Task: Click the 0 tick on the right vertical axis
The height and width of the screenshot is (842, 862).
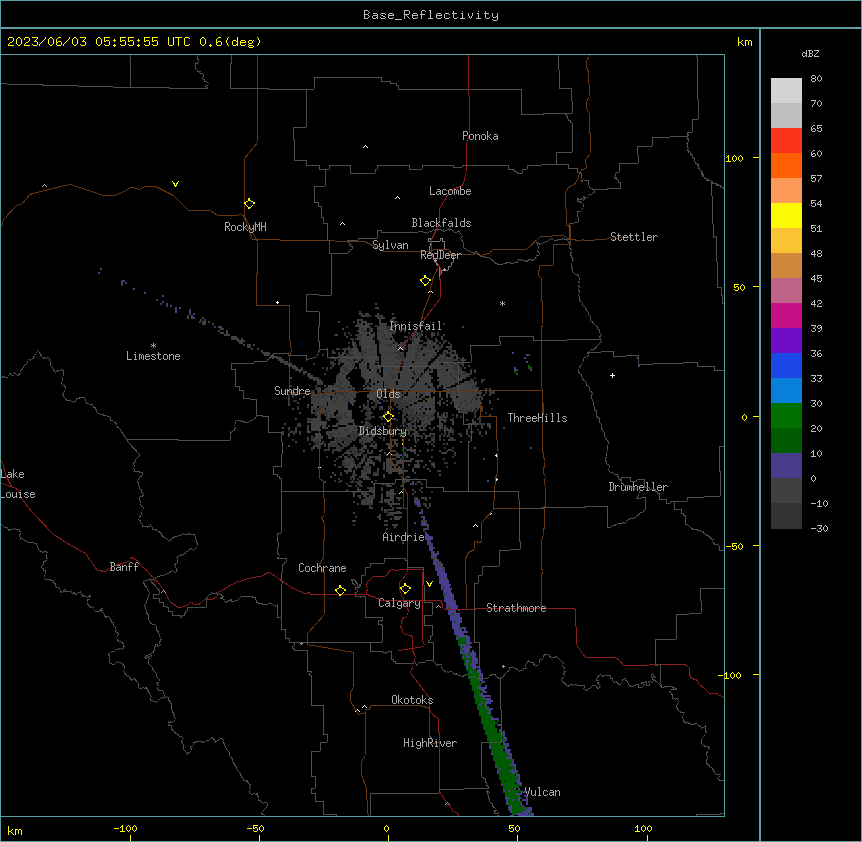Action: coord(744,417)
